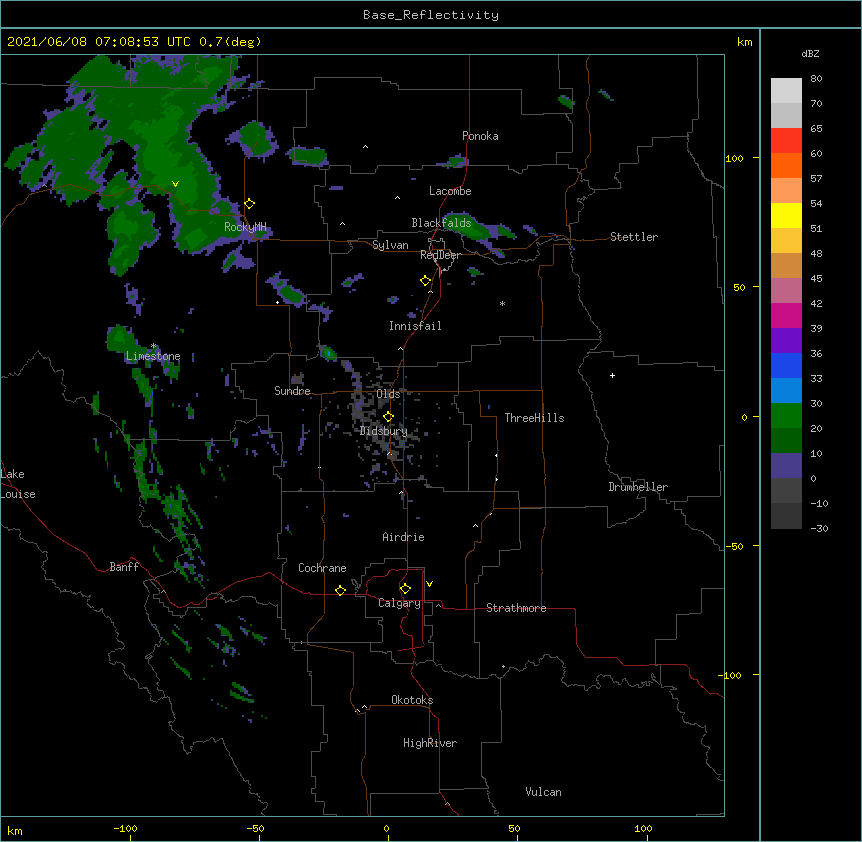Click the yellow V marker east of Calgary
The height and width of the screenshot is (842, 862).
click(429, 584)
